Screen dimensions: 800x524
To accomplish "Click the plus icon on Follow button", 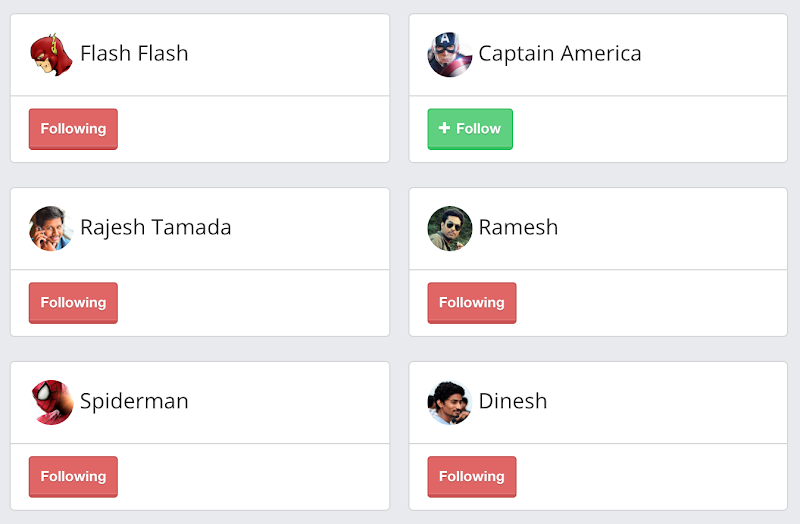I will (445, 128).
